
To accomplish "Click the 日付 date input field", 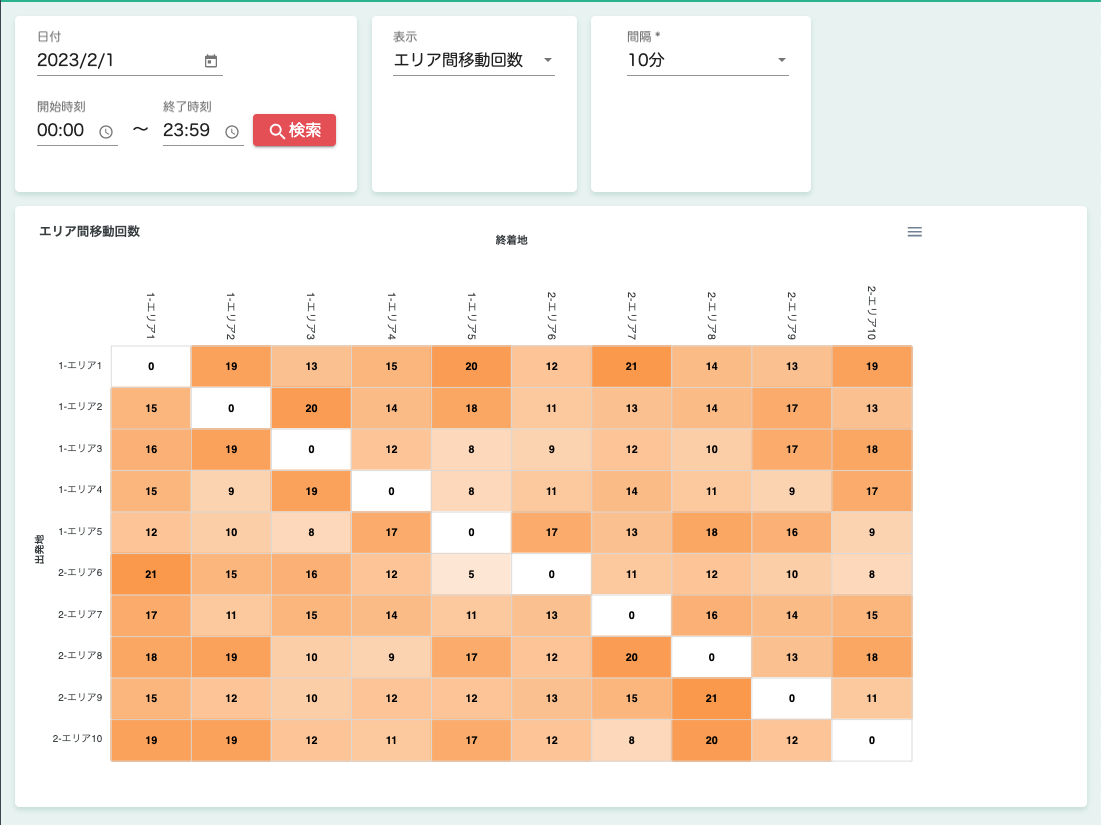I will (117, 60).
